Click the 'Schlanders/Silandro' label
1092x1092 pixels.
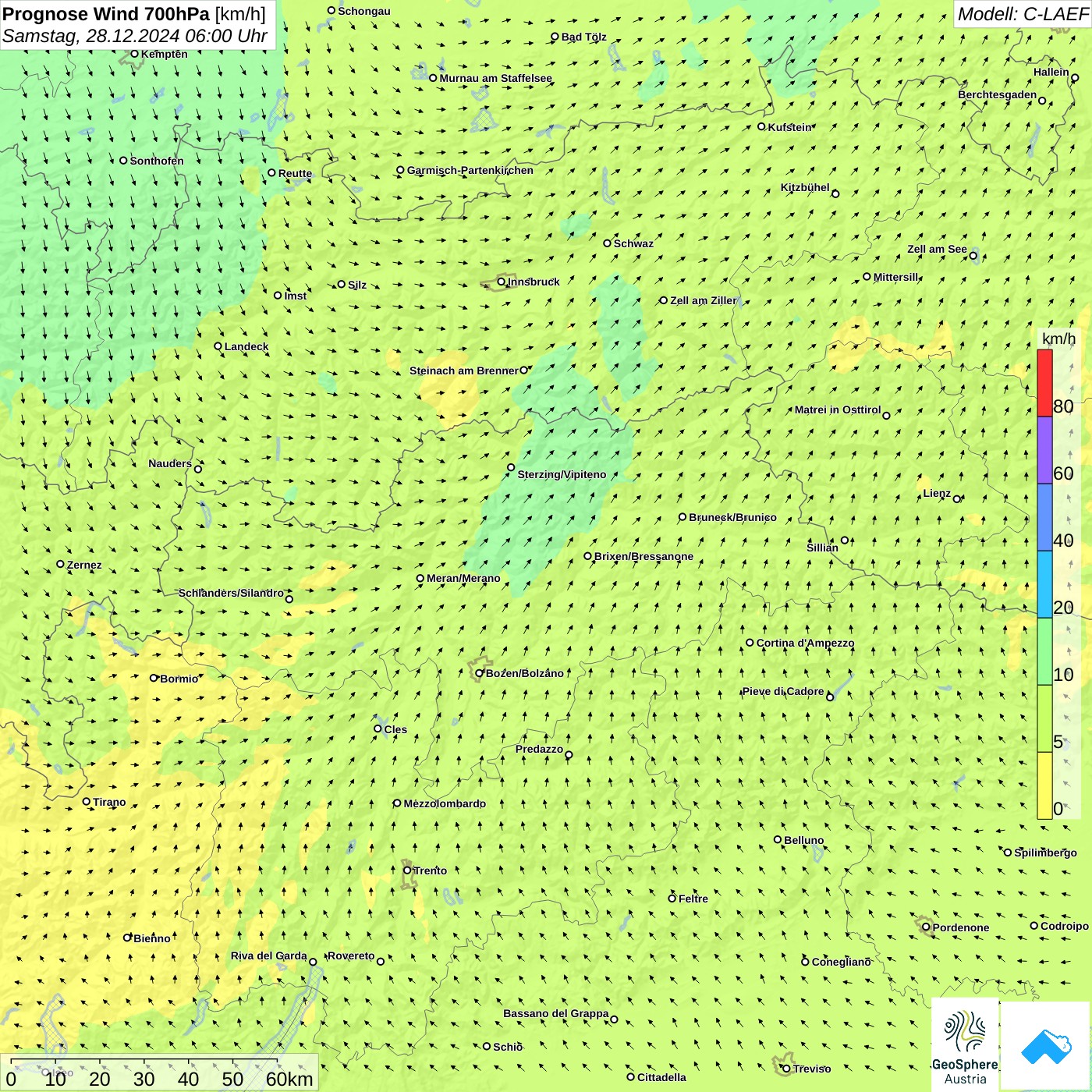click(232, 593)
